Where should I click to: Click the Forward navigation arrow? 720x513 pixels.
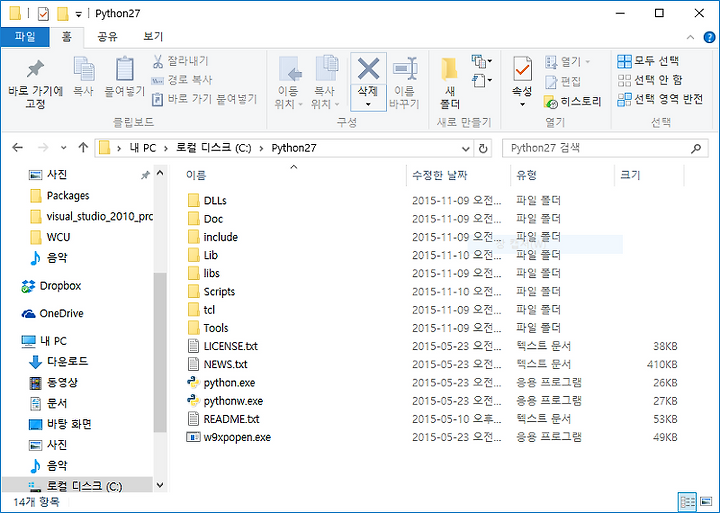(x=43, y=148)
